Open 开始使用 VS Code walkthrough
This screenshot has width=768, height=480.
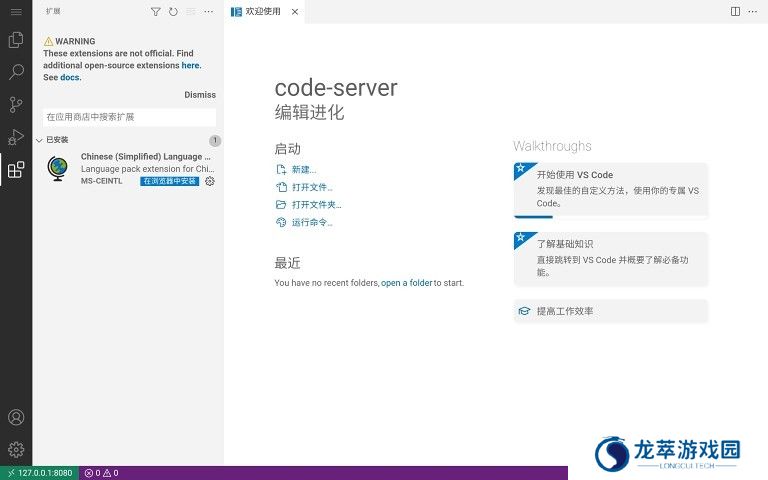coord(611,189)
